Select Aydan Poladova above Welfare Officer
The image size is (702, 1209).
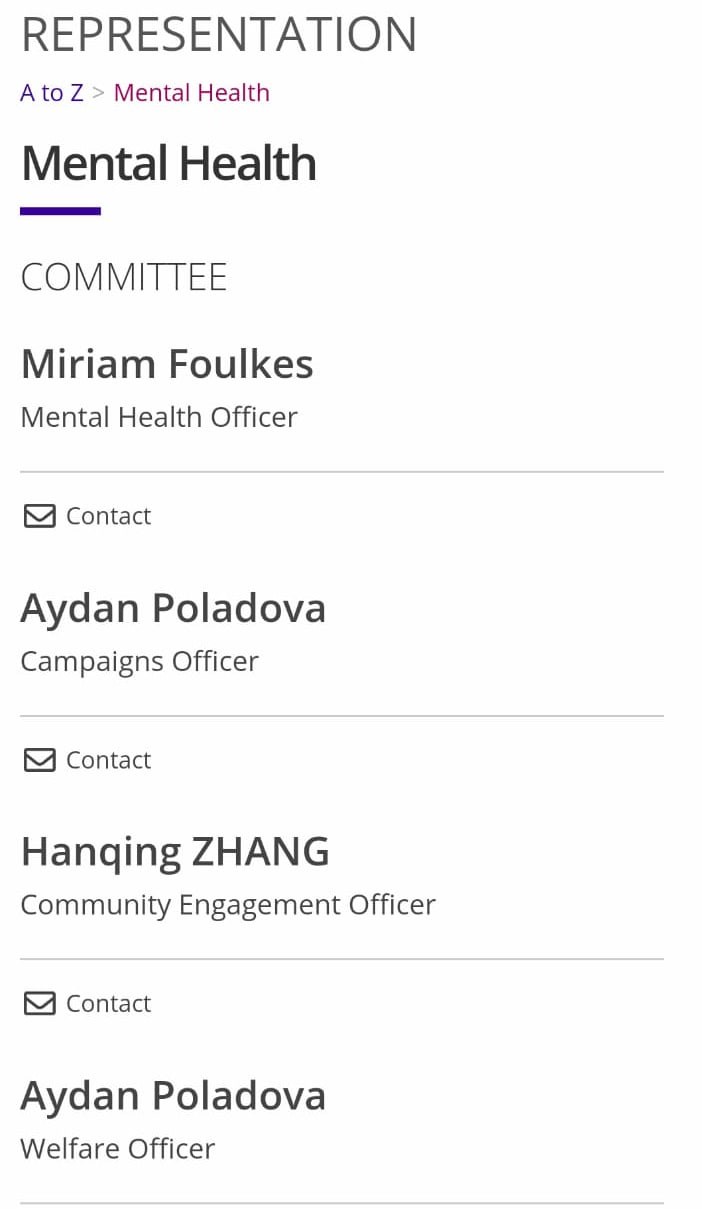[x=173, y=1096]
